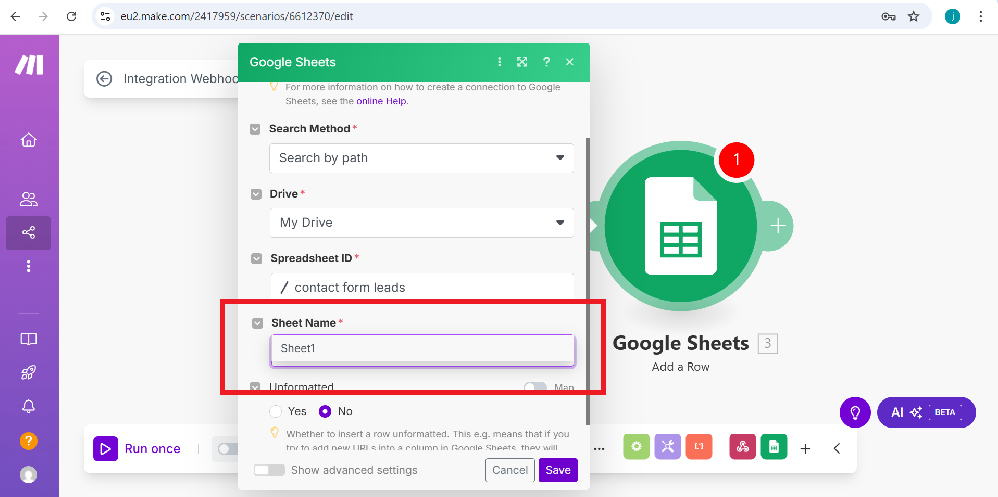This screenshot has height=497, width=998.
Task: Open the Home icon in sidebar
Action: pos(29,140)
